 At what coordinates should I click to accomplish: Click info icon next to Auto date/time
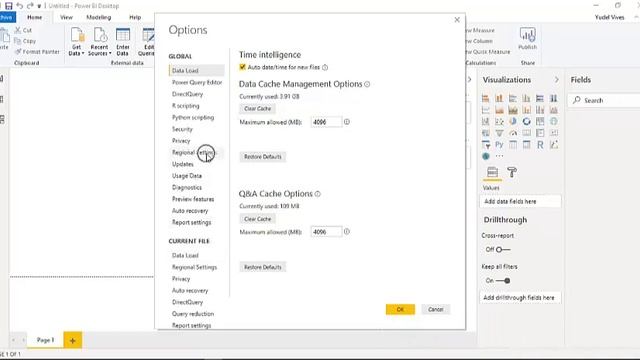click(x=325, y=67)
